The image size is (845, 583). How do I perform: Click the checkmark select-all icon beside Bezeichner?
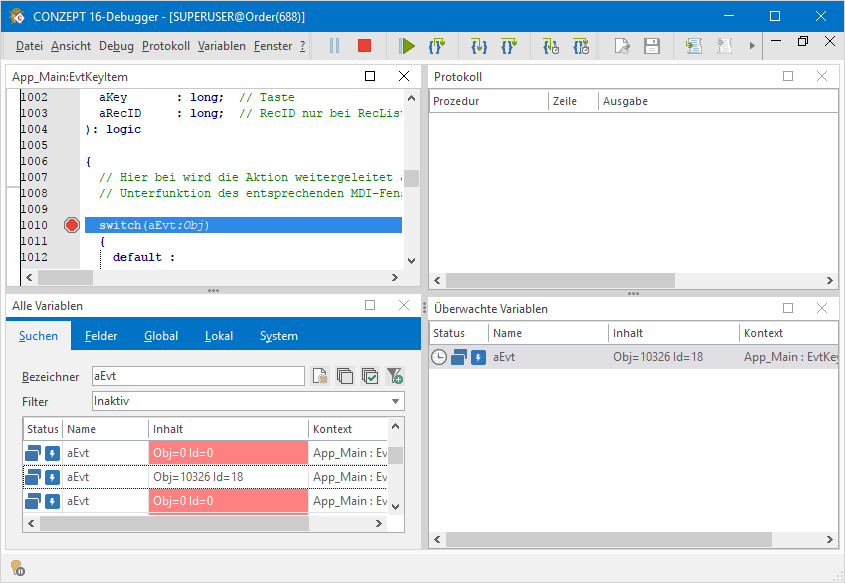pos(370,376)
